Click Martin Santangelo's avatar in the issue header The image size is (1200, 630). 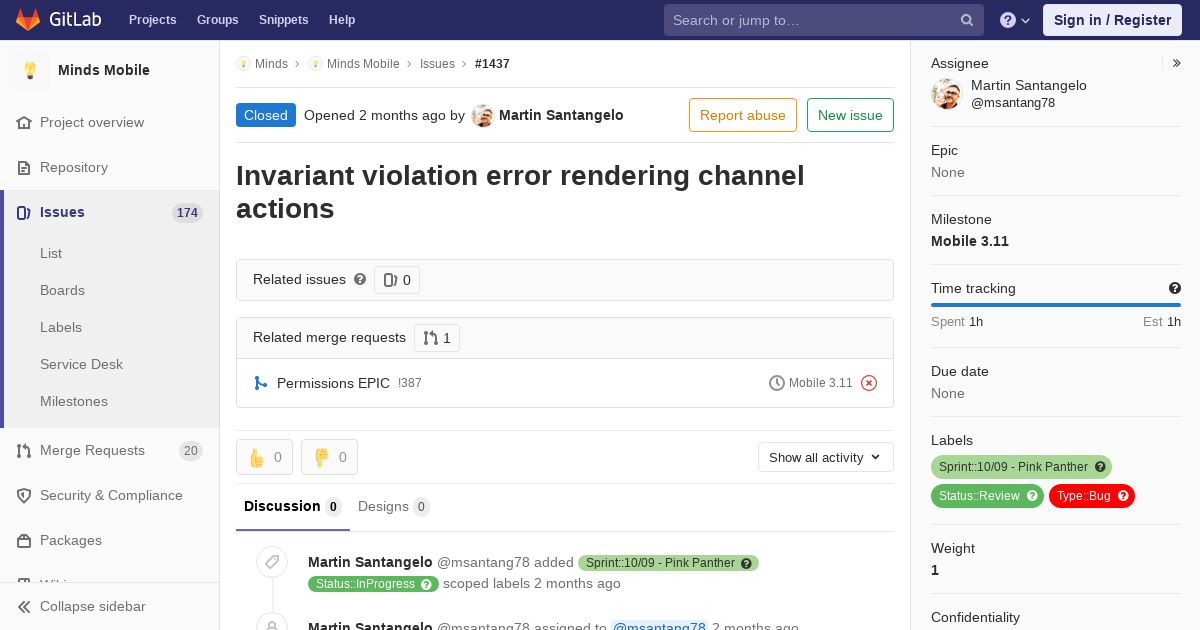point(483,116)
